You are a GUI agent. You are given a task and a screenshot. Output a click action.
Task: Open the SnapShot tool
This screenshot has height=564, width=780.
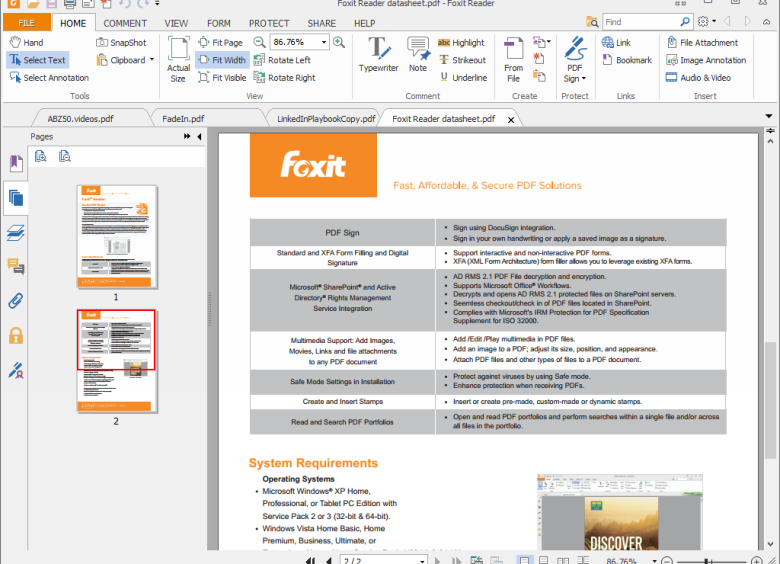(121, 43)
